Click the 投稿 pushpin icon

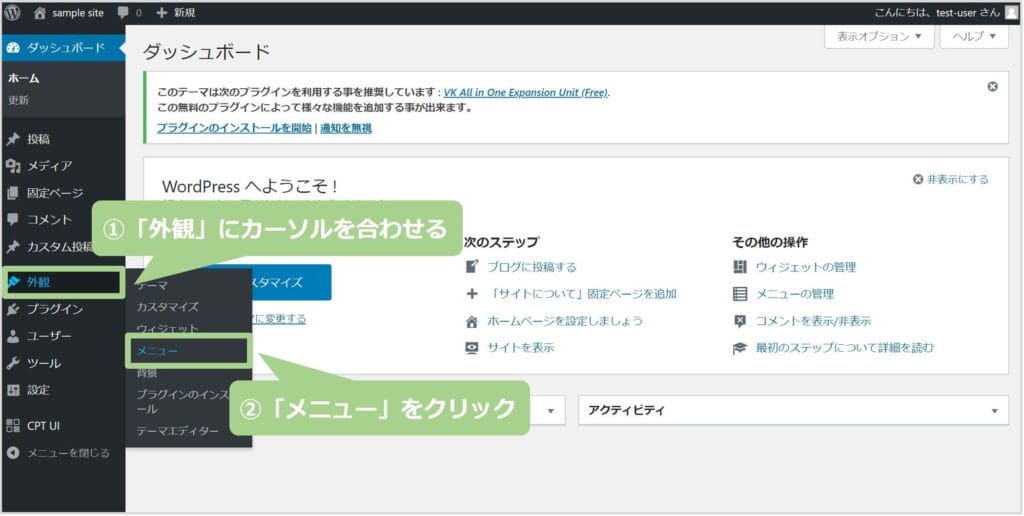click(13, 139)
